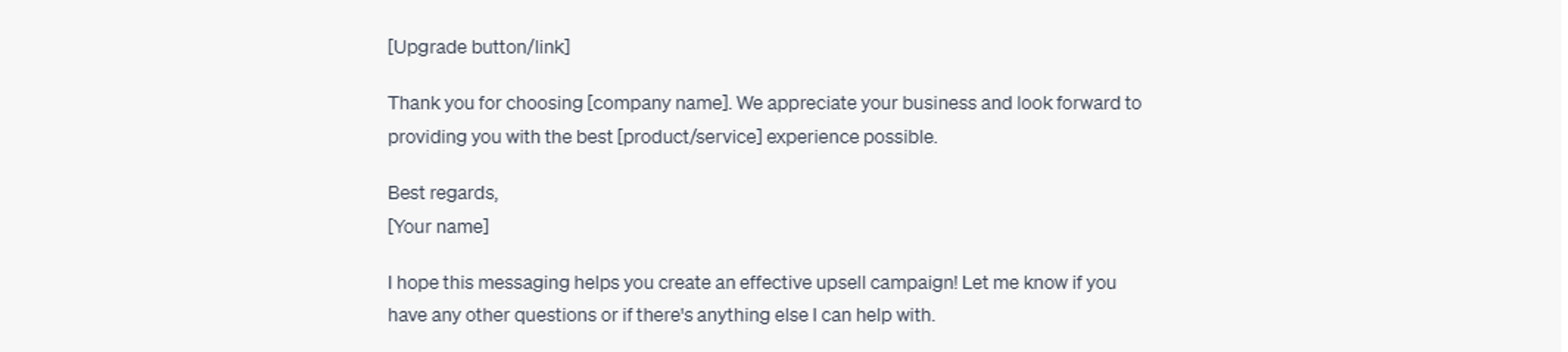Click the words "have any other questions"
1568x352 pixels.
[492, 315]
